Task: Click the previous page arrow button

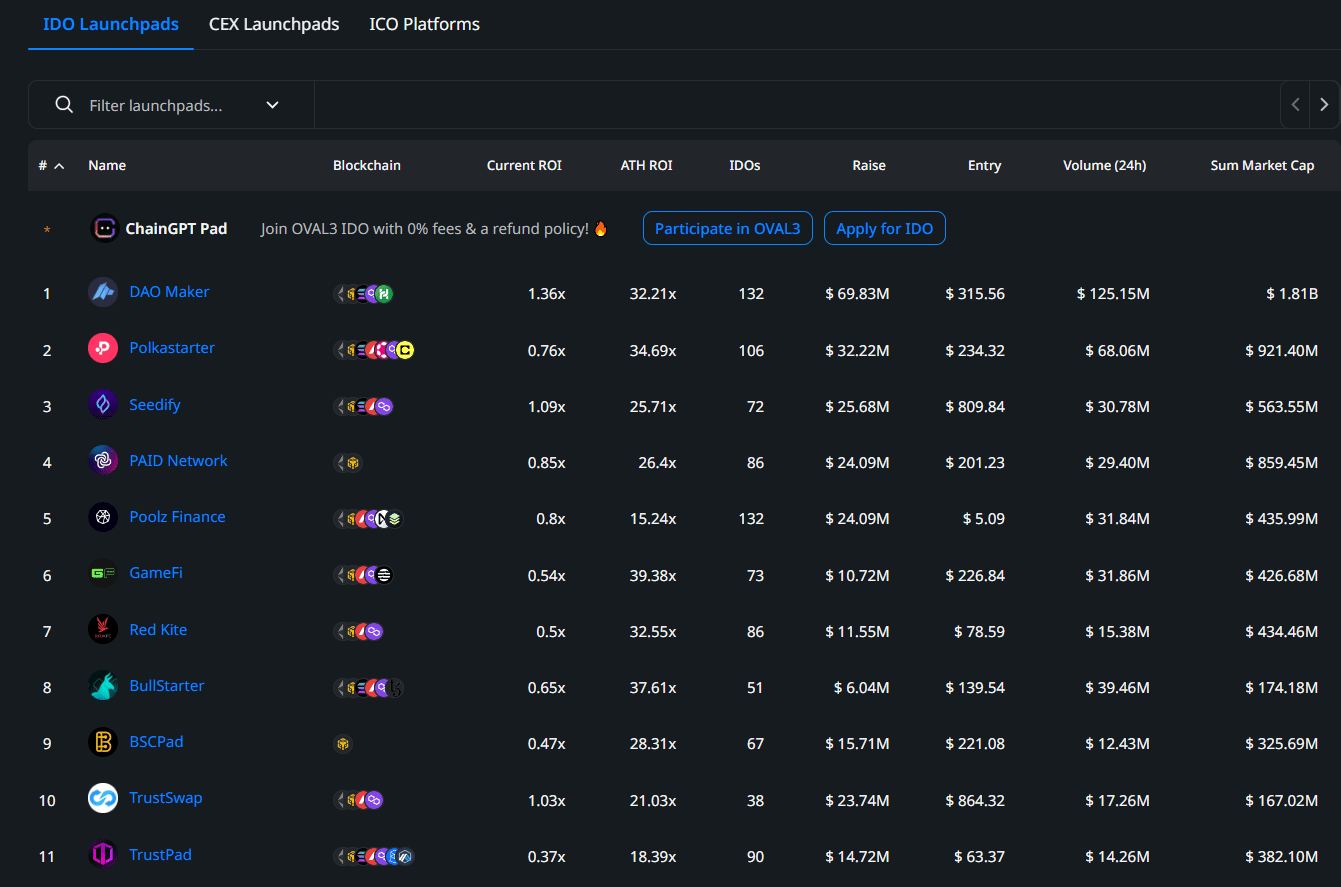Action: point(1295,104)
